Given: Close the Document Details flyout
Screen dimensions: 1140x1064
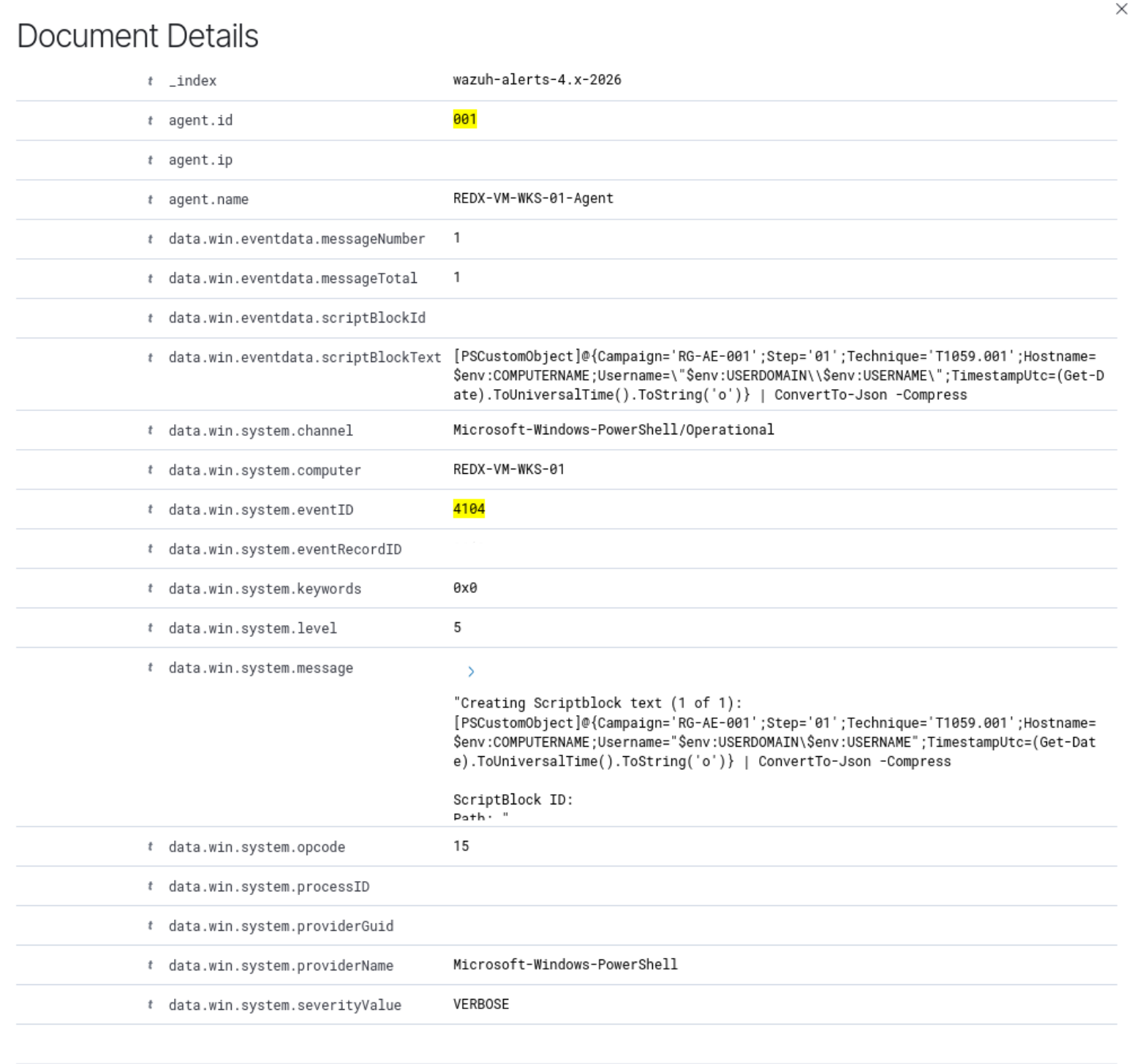Looking at the screenshot, I should (x=1121, y=9).
